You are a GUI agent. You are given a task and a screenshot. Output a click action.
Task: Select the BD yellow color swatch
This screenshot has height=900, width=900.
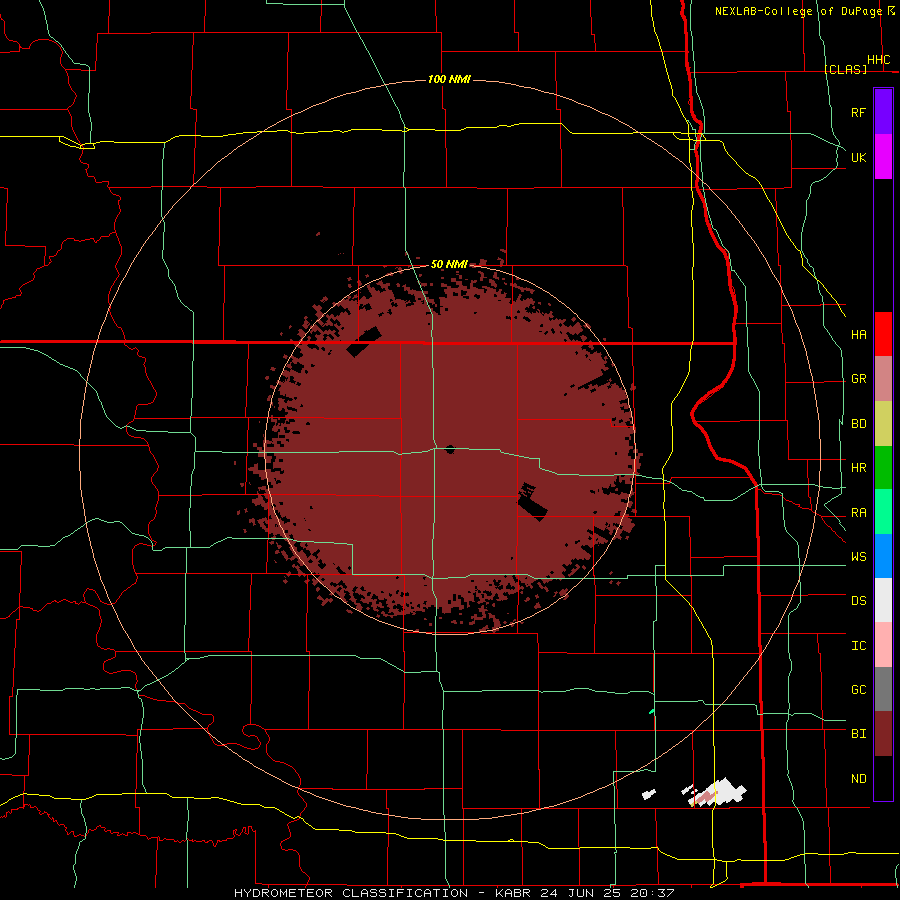(883, 424)
